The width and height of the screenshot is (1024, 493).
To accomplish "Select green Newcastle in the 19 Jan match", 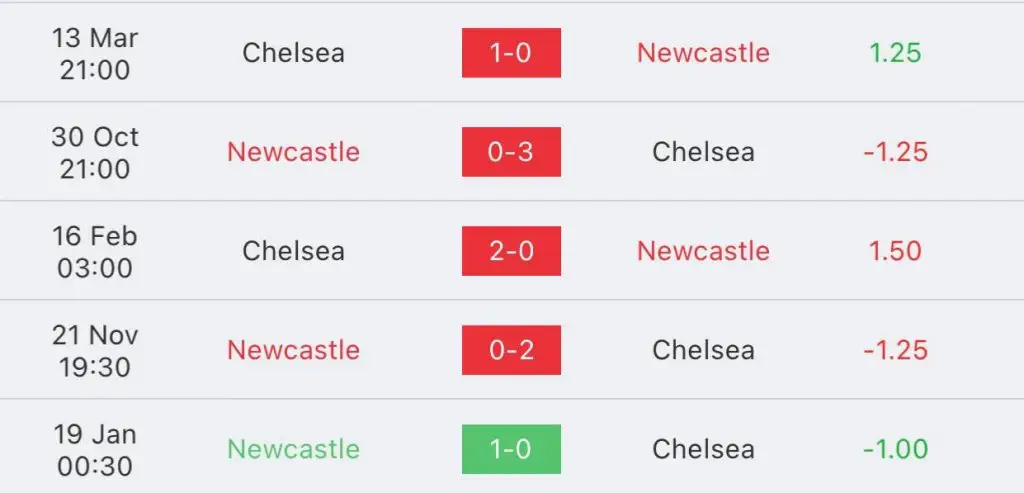I will click(293, 449).
